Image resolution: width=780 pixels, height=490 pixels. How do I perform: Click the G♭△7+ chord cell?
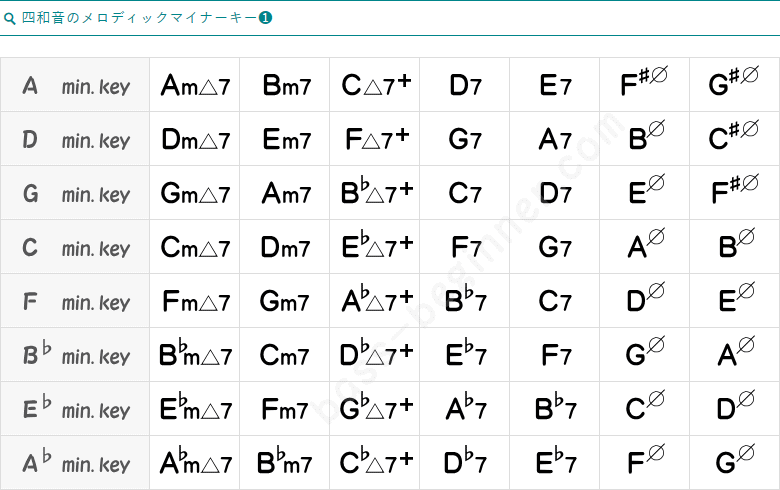tap(375, 410)
